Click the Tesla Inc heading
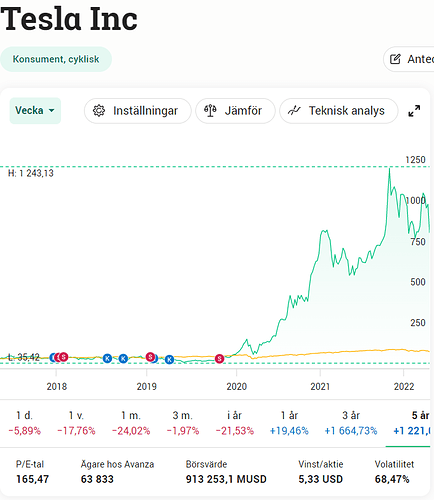The width and height of the screenshot is (434, 500). (69, 19)
